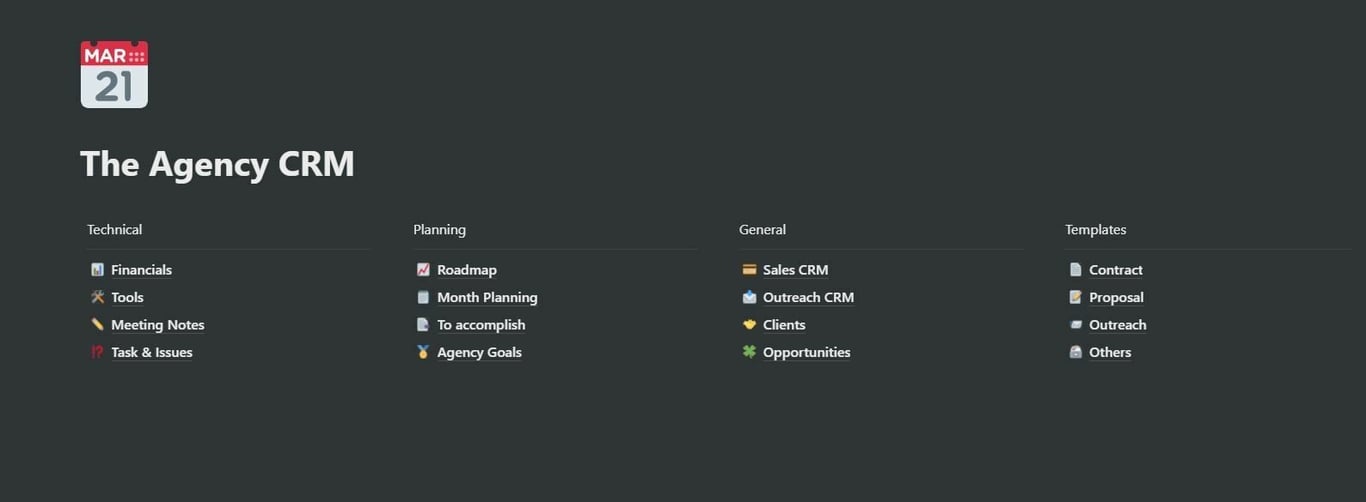
Task: Click the Clients handshake icon
Action: pyautogui.click(x=749, y=325)
